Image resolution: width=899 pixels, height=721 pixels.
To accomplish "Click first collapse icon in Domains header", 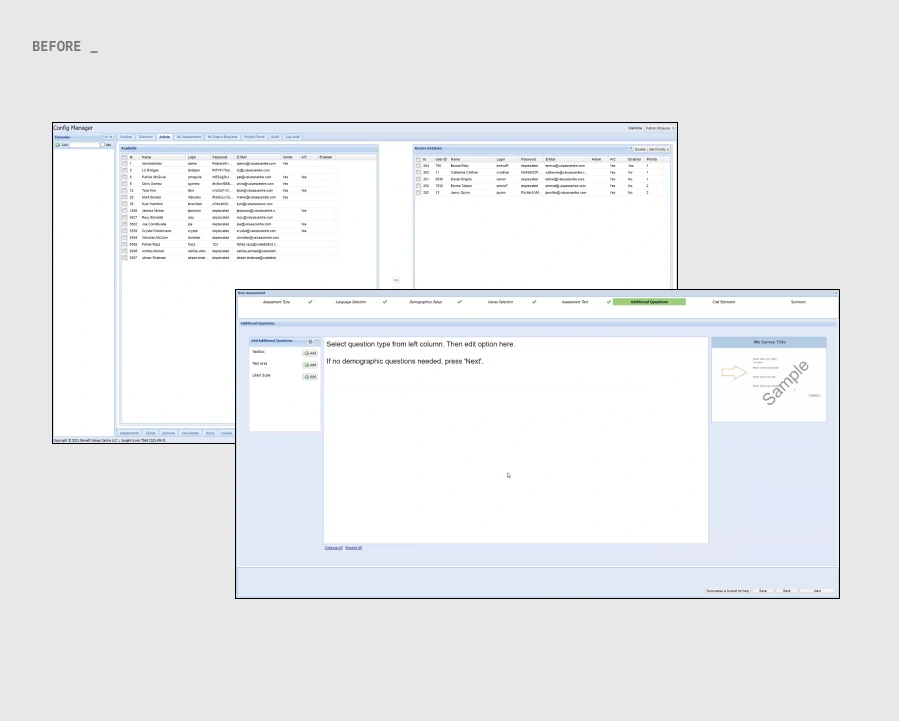I will point(105,138).
